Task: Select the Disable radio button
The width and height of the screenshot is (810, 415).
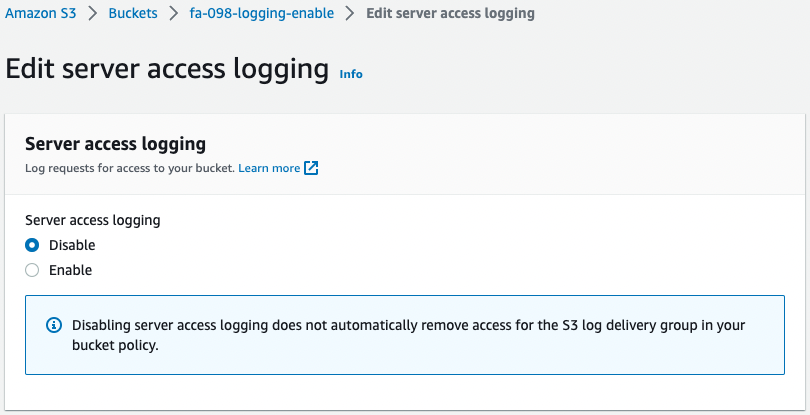Action: click(x=32, y=245)
